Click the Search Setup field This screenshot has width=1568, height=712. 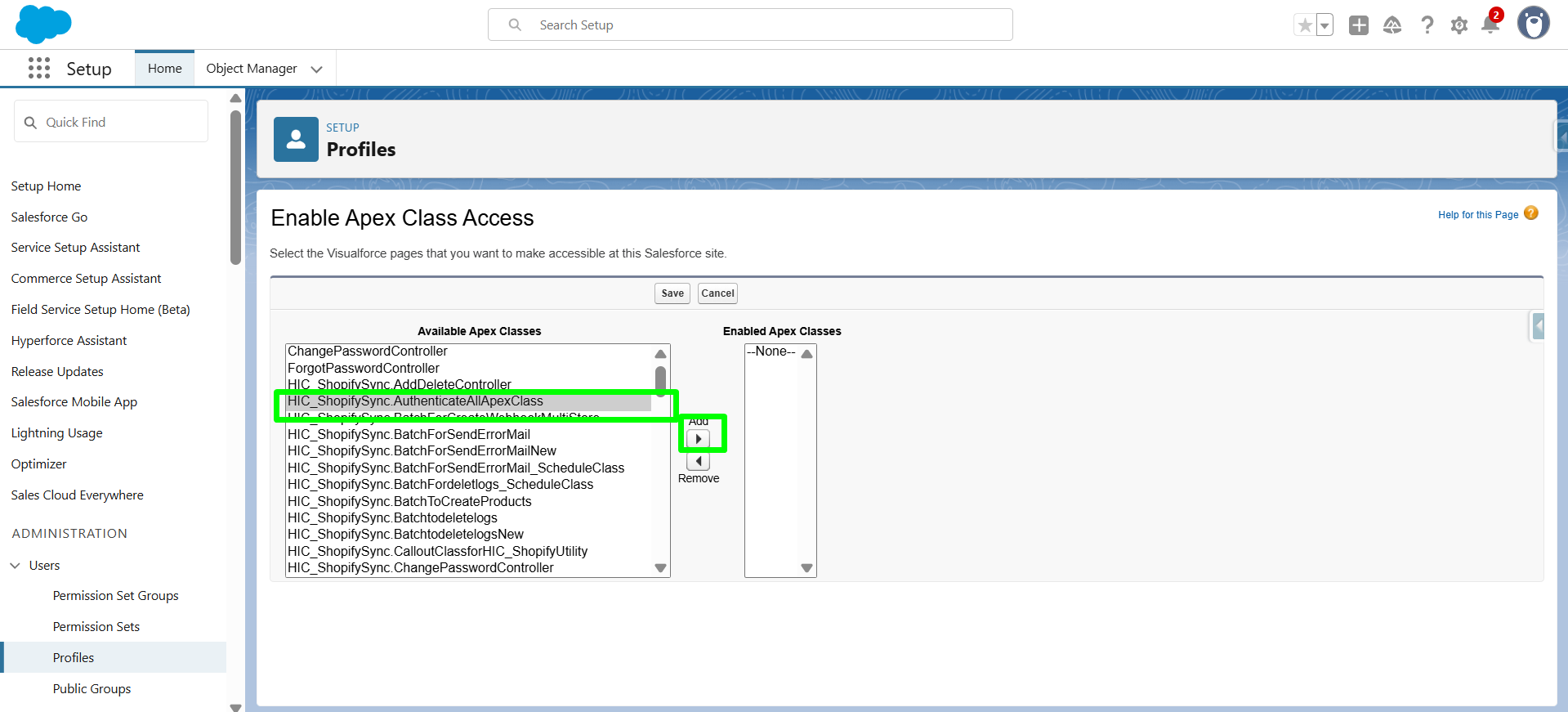[x=750, y=25]
